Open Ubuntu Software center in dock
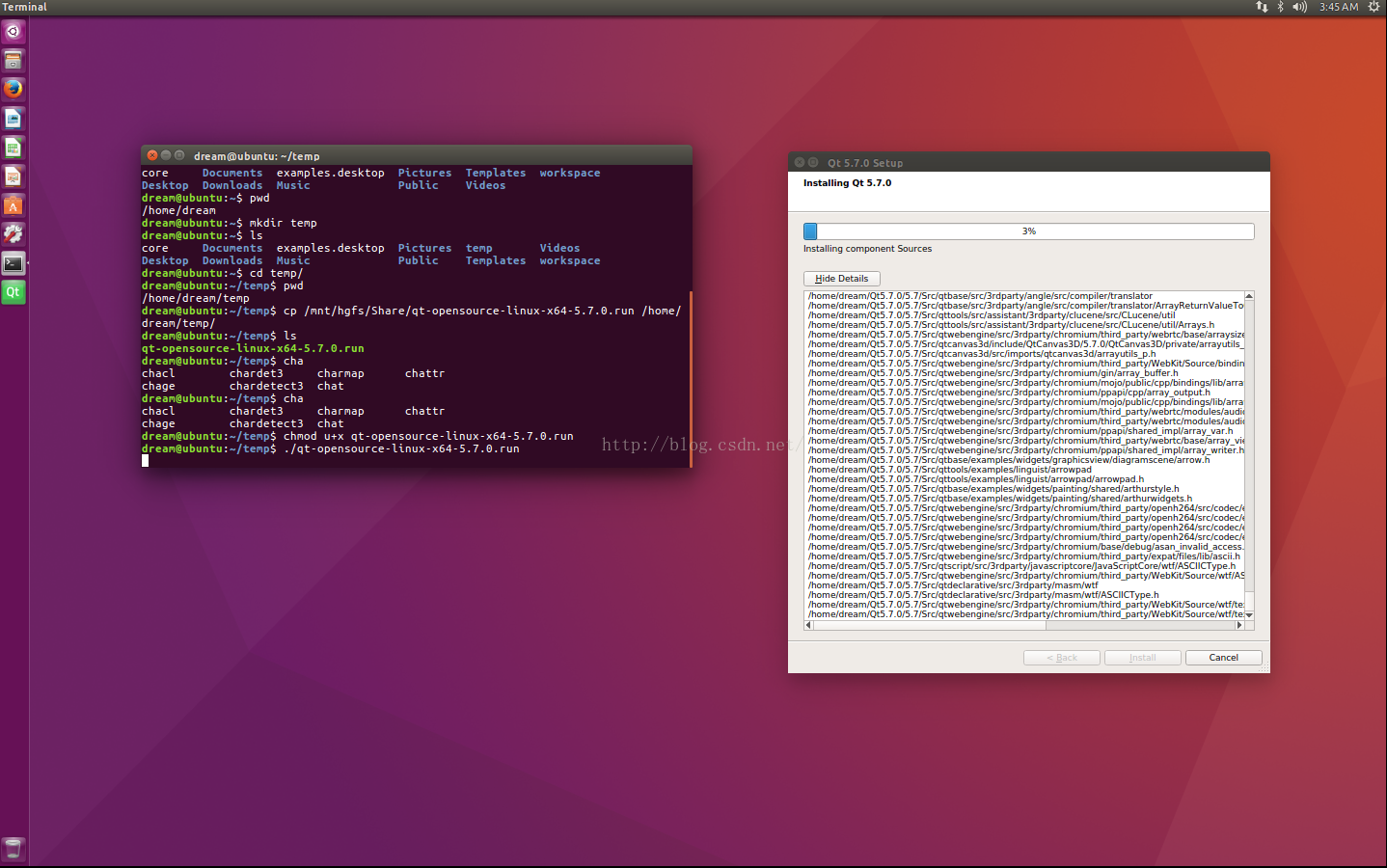This screenshot has width=1387, height=868. [x=14, y=204]
